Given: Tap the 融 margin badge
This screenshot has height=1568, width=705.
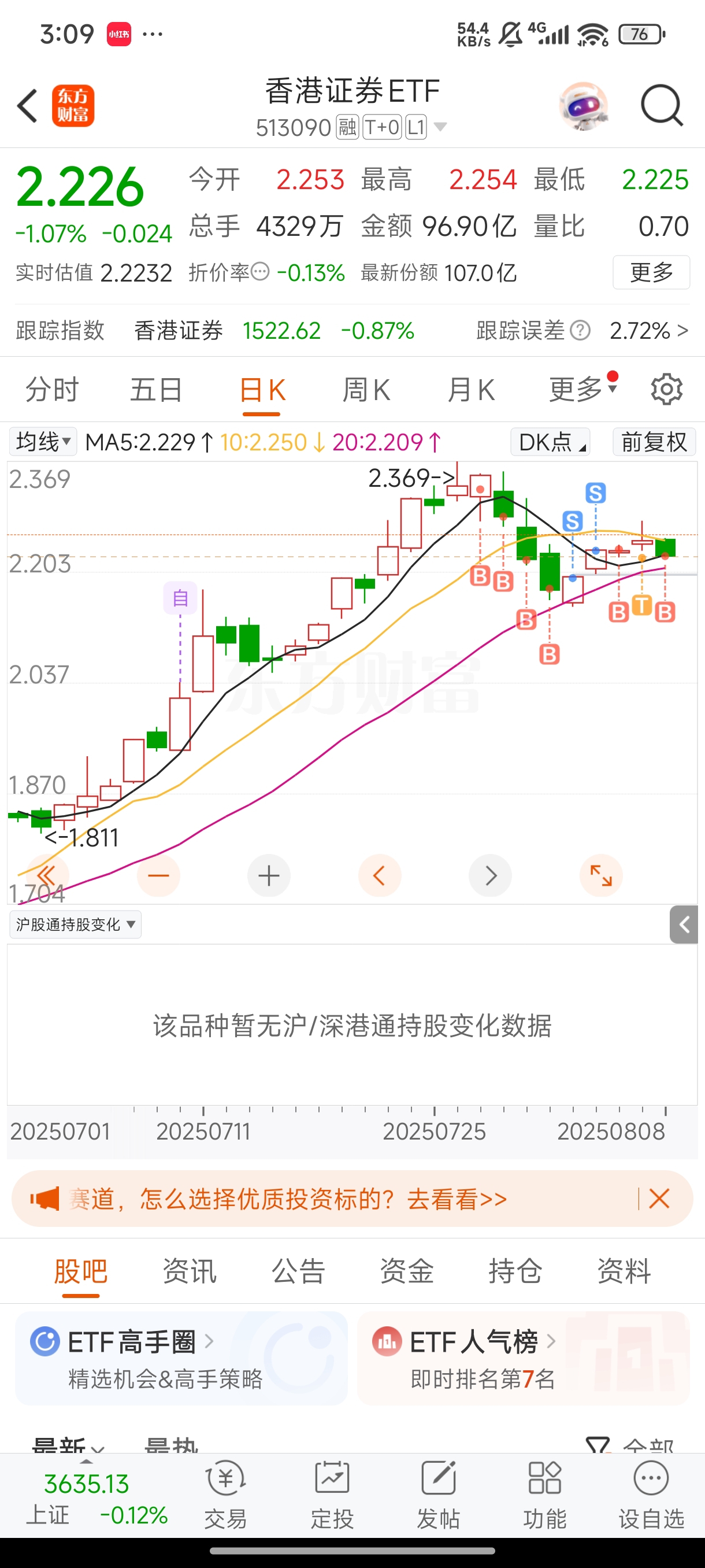Looking at the screenshot, I should coord(348,127).
